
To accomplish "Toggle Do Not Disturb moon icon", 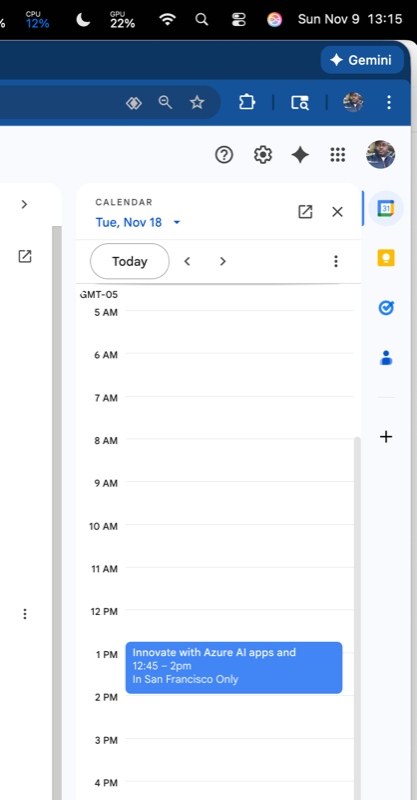I will pos(83,20).
